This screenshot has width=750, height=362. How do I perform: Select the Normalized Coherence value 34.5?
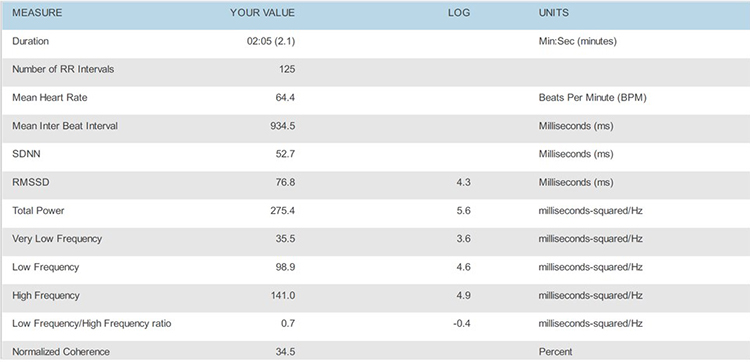(x=285, y=352)
